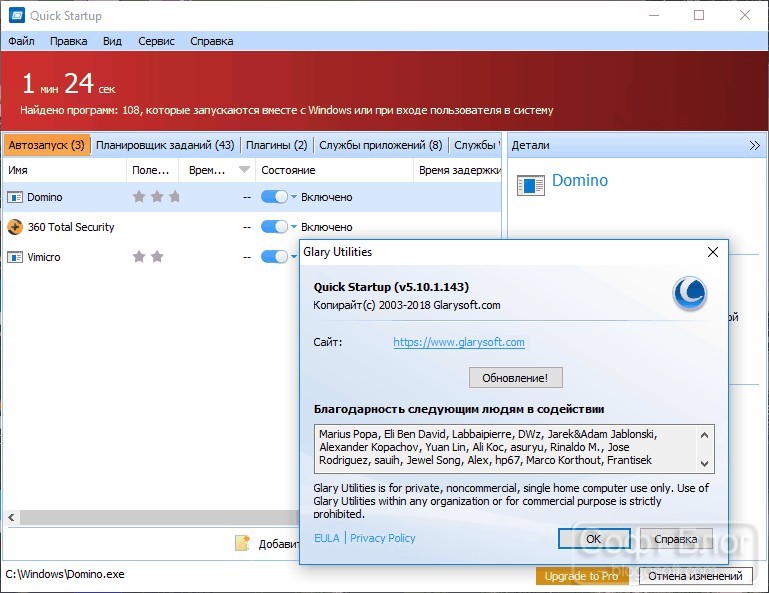Click the Обновление! button
This screenshot has height=593, width=769.
click(x=515, y=378)
